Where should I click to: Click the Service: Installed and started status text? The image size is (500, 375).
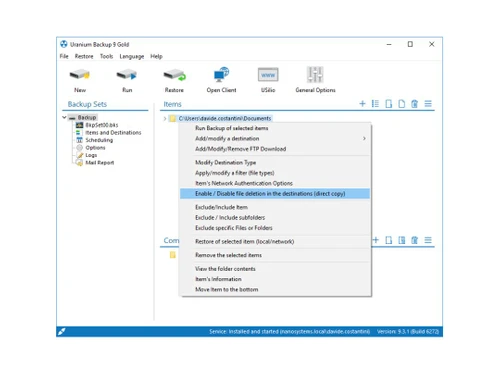coord(290,331)
